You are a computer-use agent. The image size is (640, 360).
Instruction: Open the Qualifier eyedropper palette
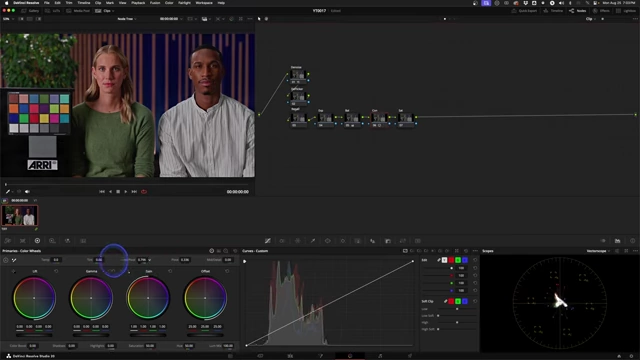tap(313, 241)
